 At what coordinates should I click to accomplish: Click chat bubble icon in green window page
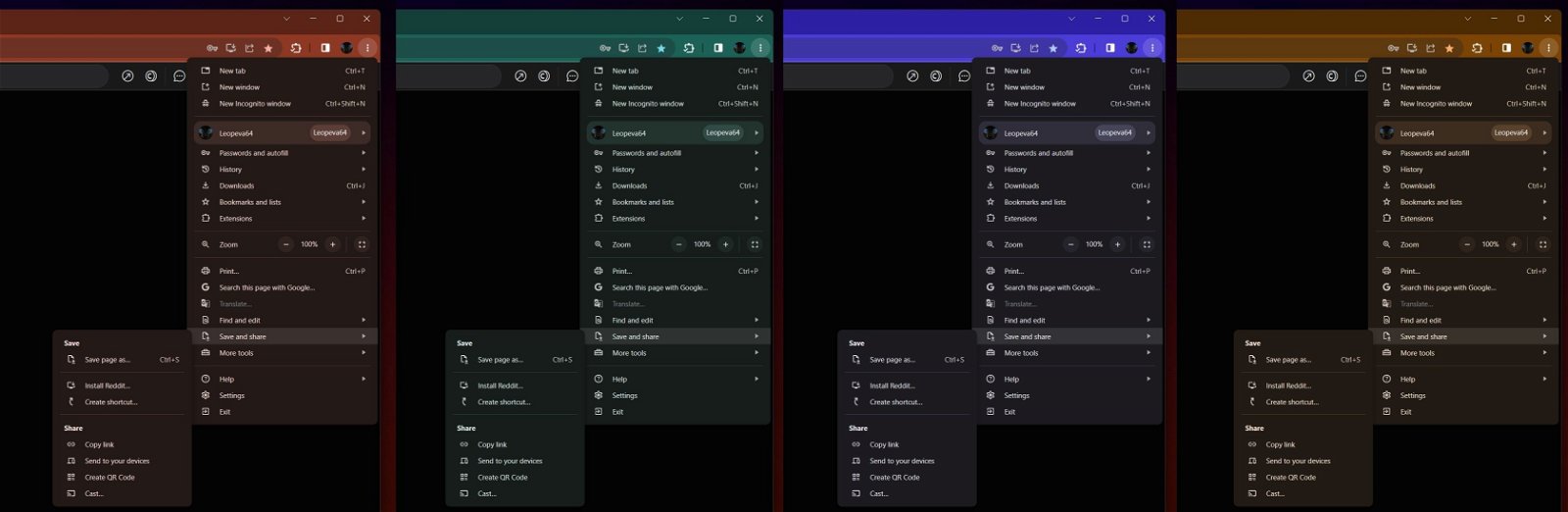pos(572,76)
